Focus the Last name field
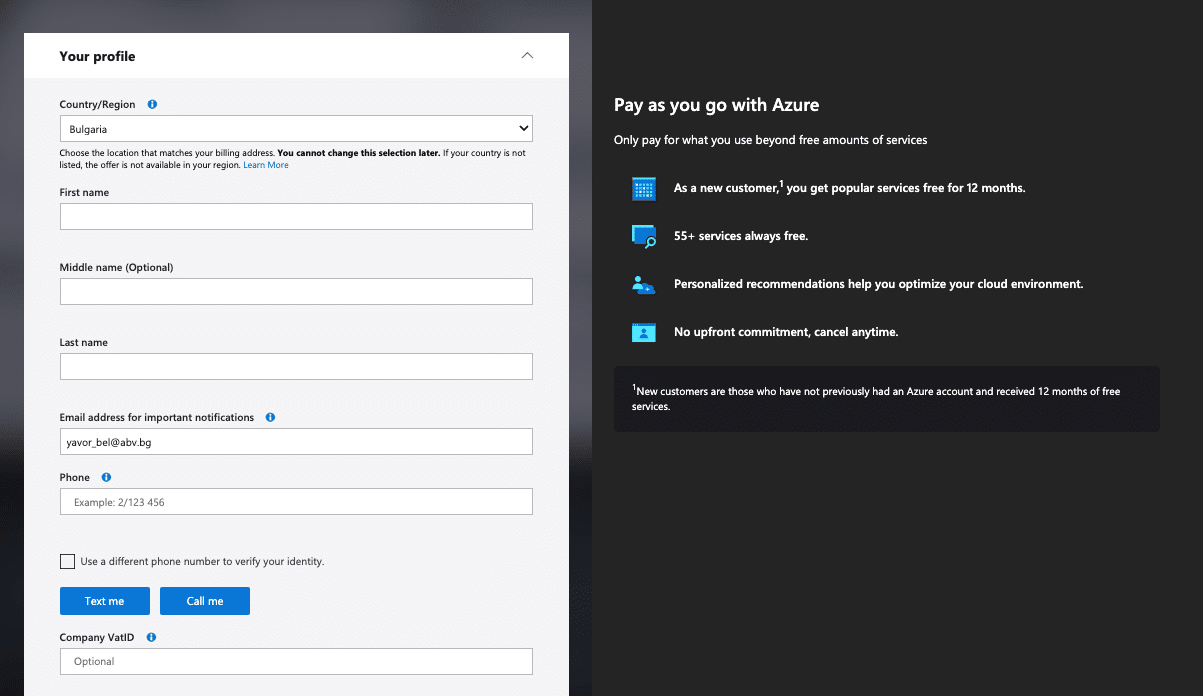The height and width of the screenshot is (696, 1203). coord(296,367)
